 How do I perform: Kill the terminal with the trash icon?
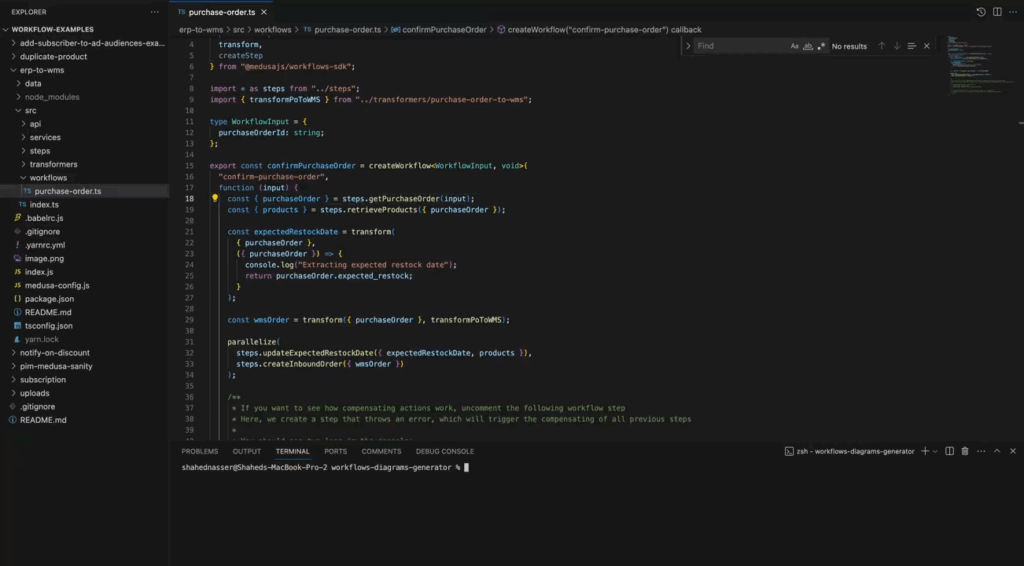click(964, 451)
